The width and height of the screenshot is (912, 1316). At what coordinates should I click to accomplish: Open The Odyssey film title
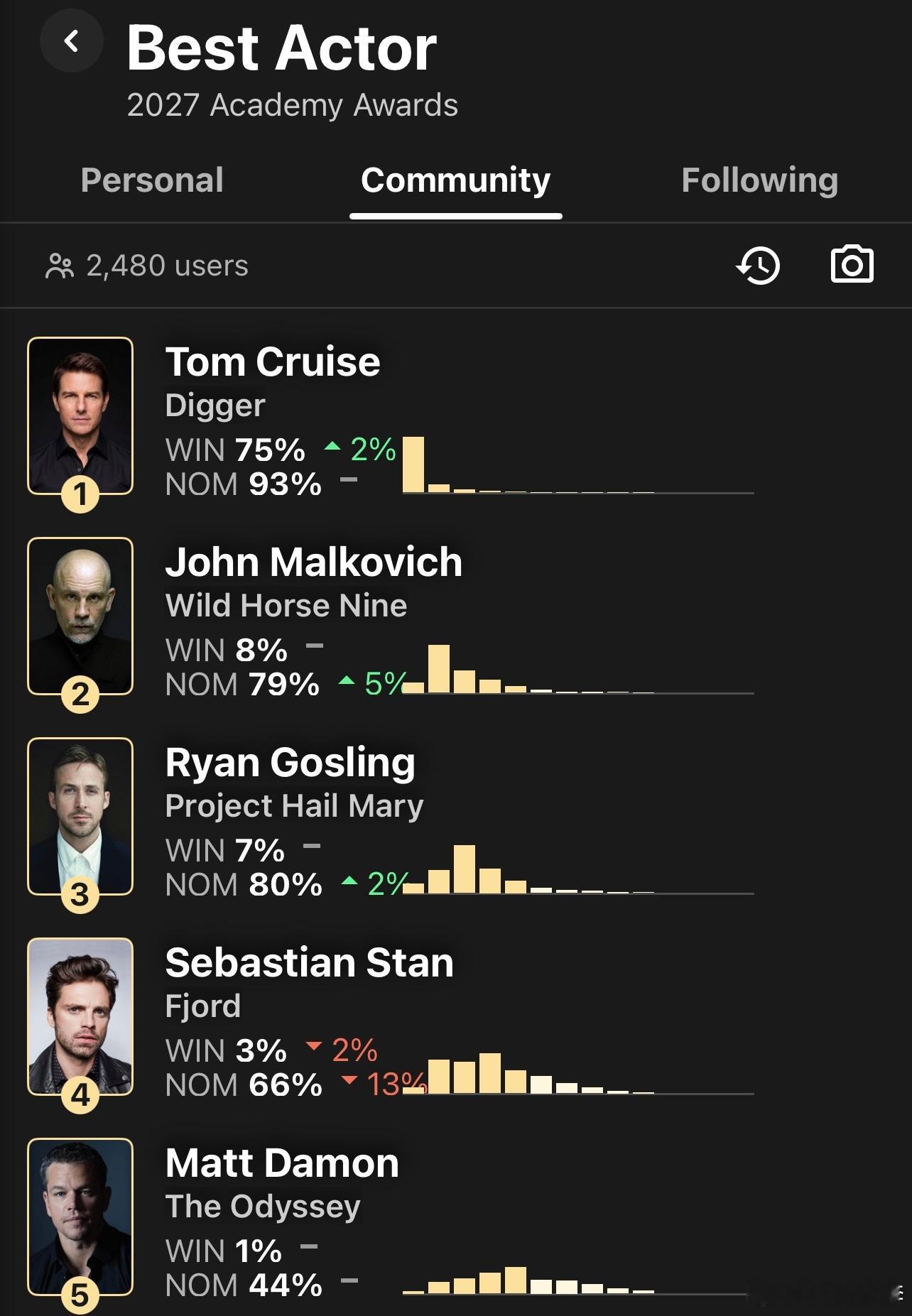tap(263, 1207)
